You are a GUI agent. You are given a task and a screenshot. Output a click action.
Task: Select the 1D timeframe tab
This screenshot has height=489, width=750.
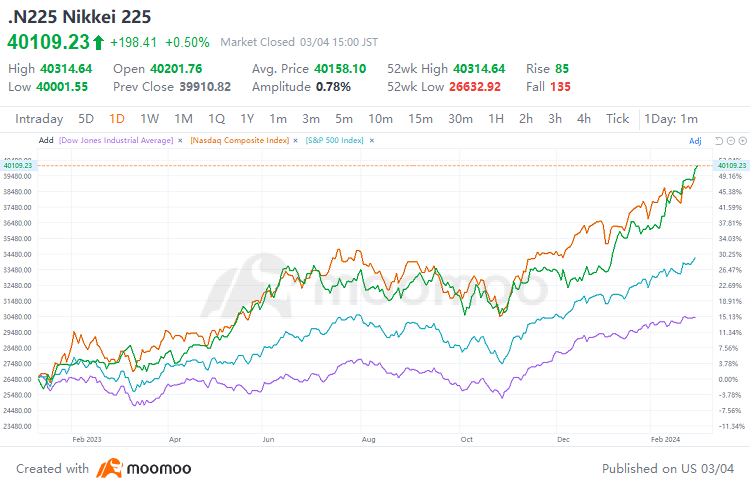point(117,119)
